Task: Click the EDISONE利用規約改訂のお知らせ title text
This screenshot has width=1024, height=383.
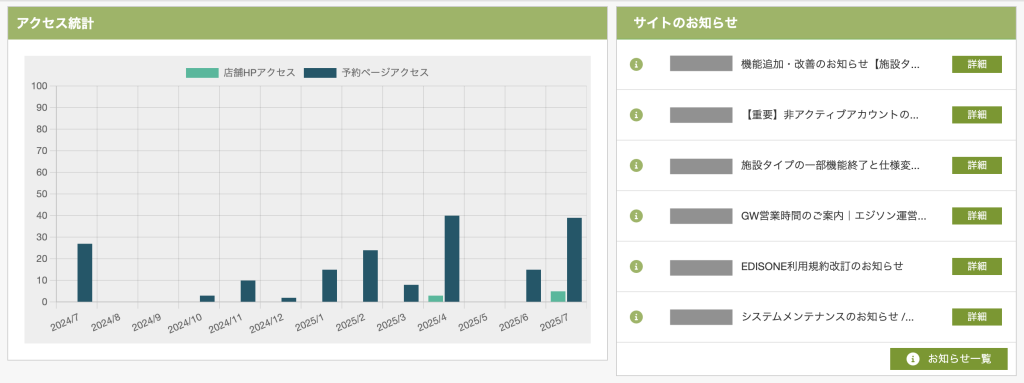Action: [x=822, y=267]
